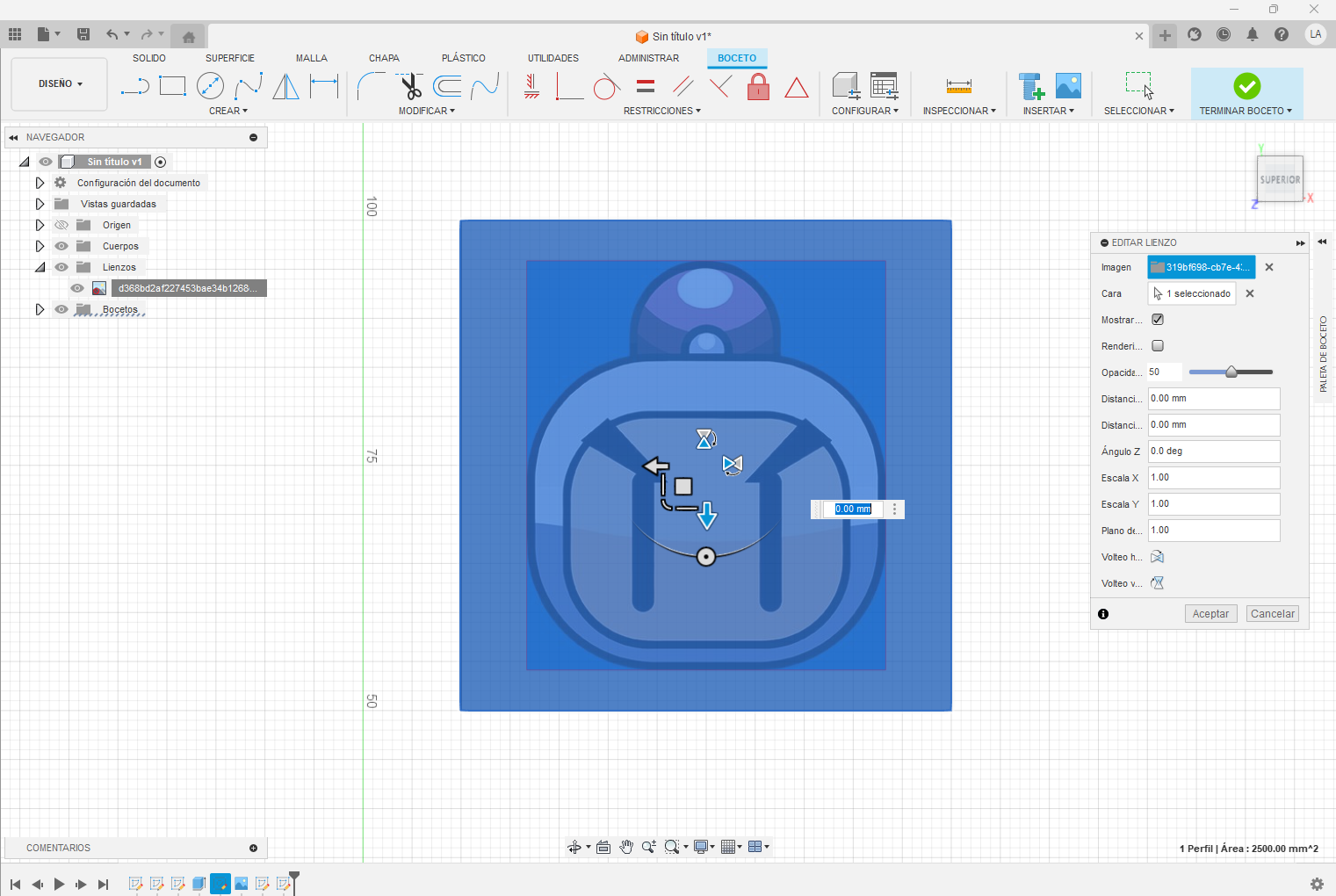The width and height of the screenshot is (1336, 896).
Task: Open the MODIFICAR dropdown menu
Action: tap(427, 111)
